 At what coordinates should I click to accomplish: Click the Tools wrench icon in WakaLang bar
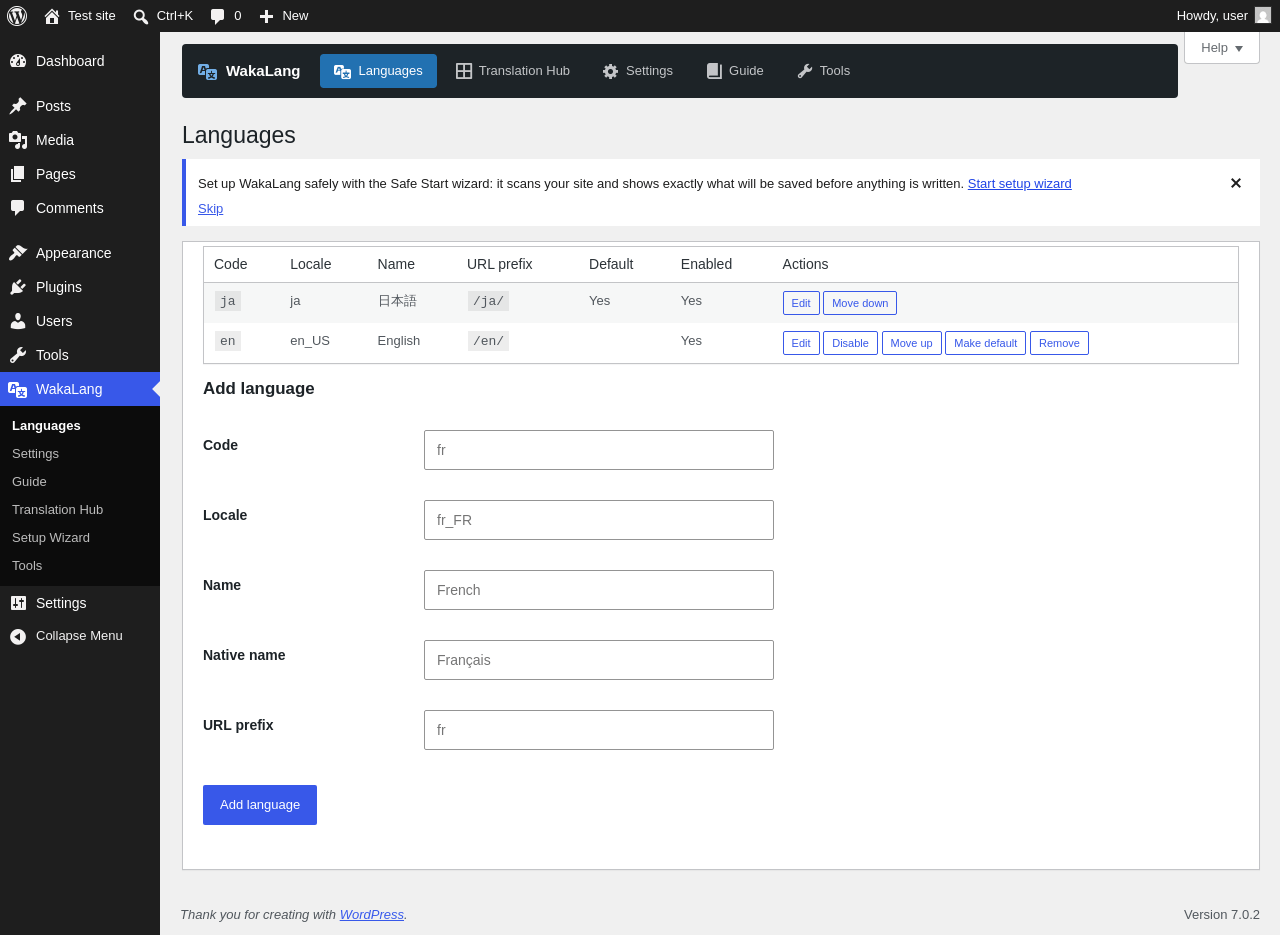(805, 71)
